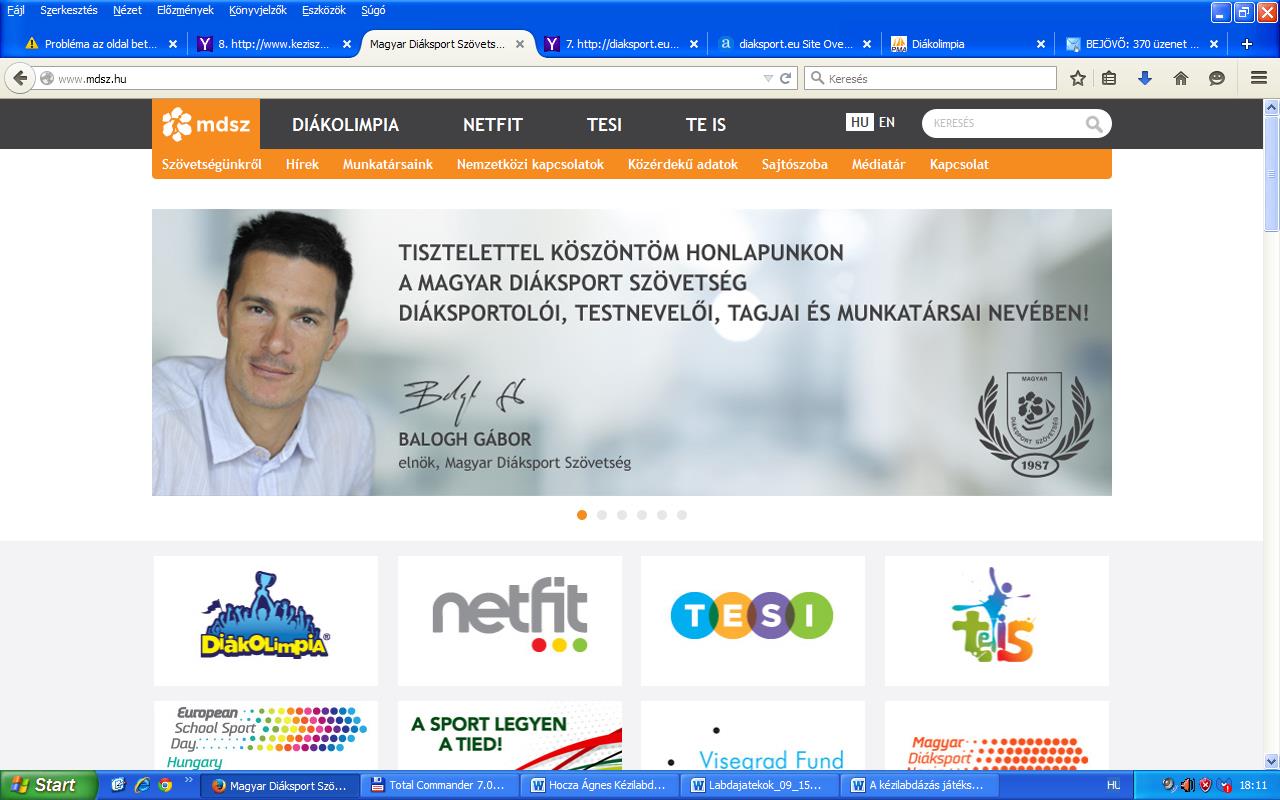Screen dimensions: 1280x800
Task: Open the Nézet menu
Action: [127, 11]
